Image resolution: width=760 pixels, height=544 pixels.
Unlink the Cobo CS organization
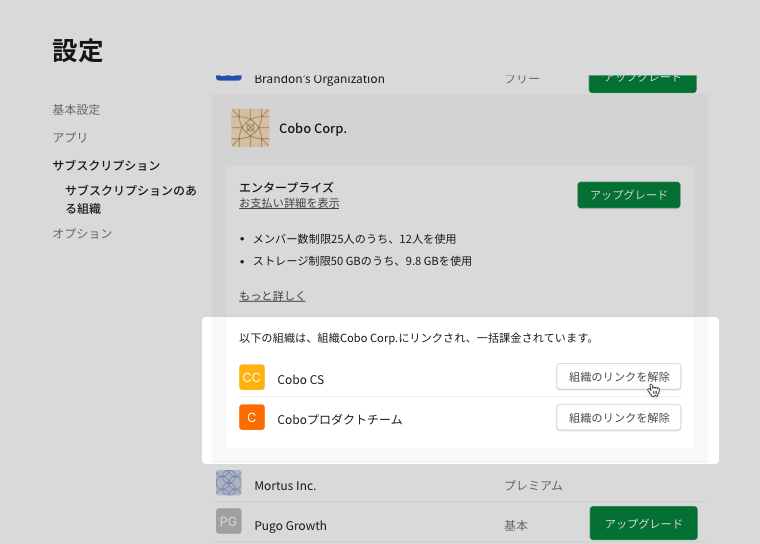point(618,377)
